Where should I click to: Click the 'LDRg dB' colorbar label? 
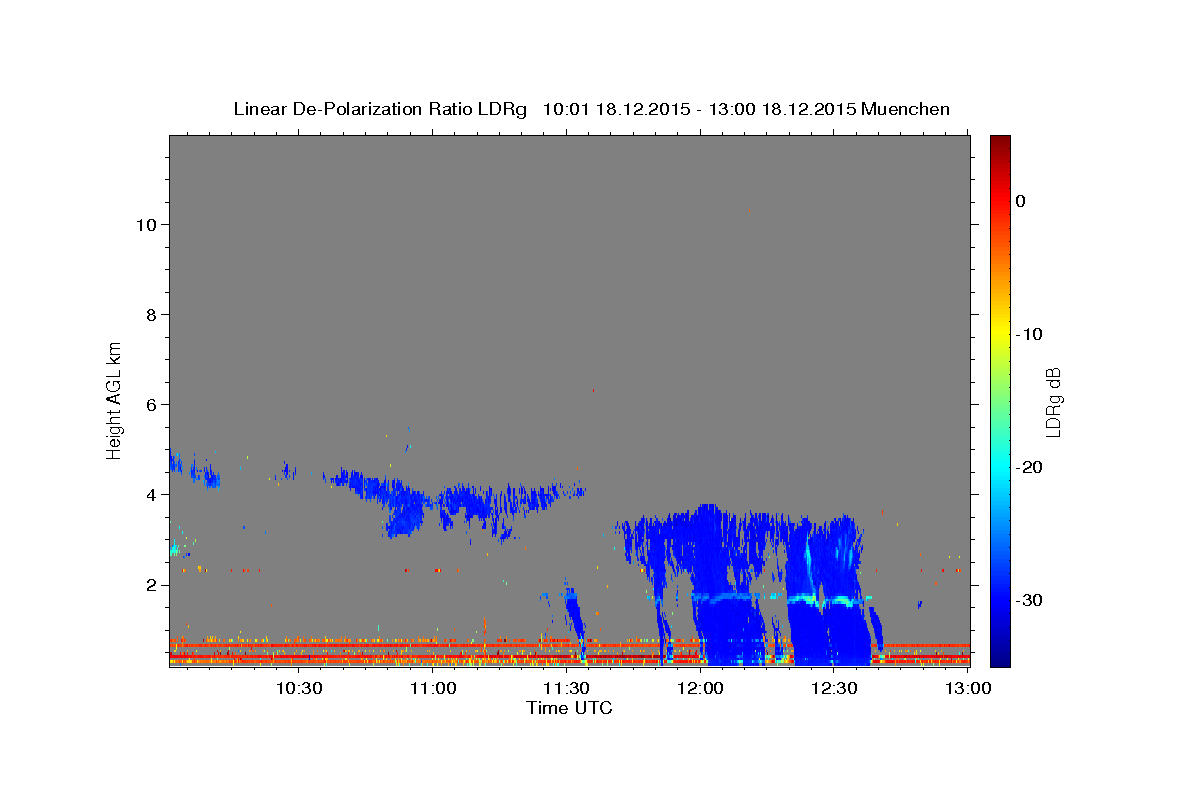coord(1053,402)
